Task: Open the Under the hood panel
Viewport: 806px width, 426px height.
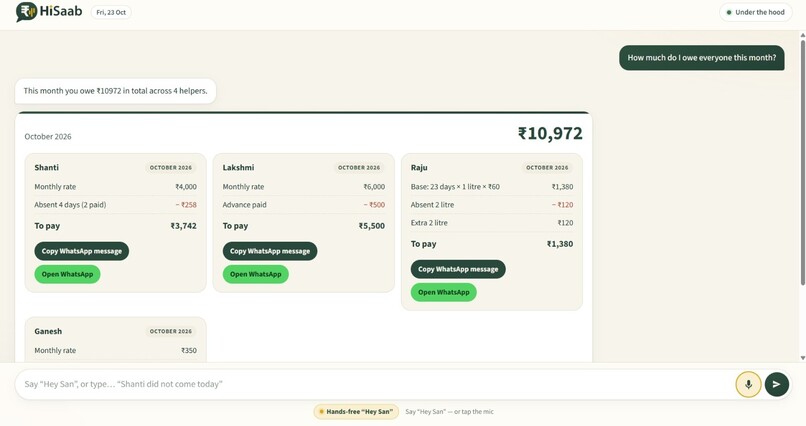Action: point(755,12)
